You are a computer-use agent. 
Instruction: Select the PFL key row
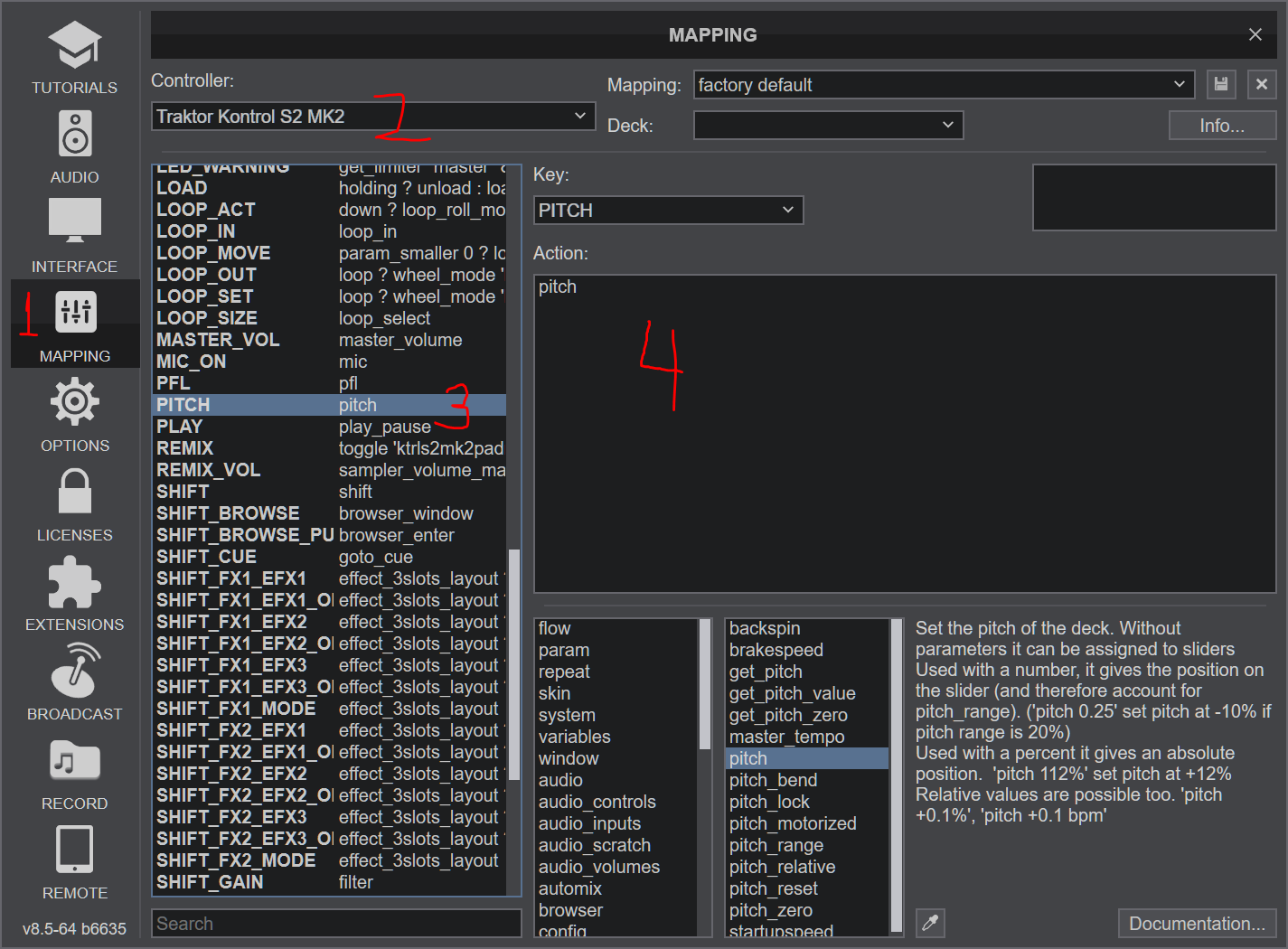330,383
